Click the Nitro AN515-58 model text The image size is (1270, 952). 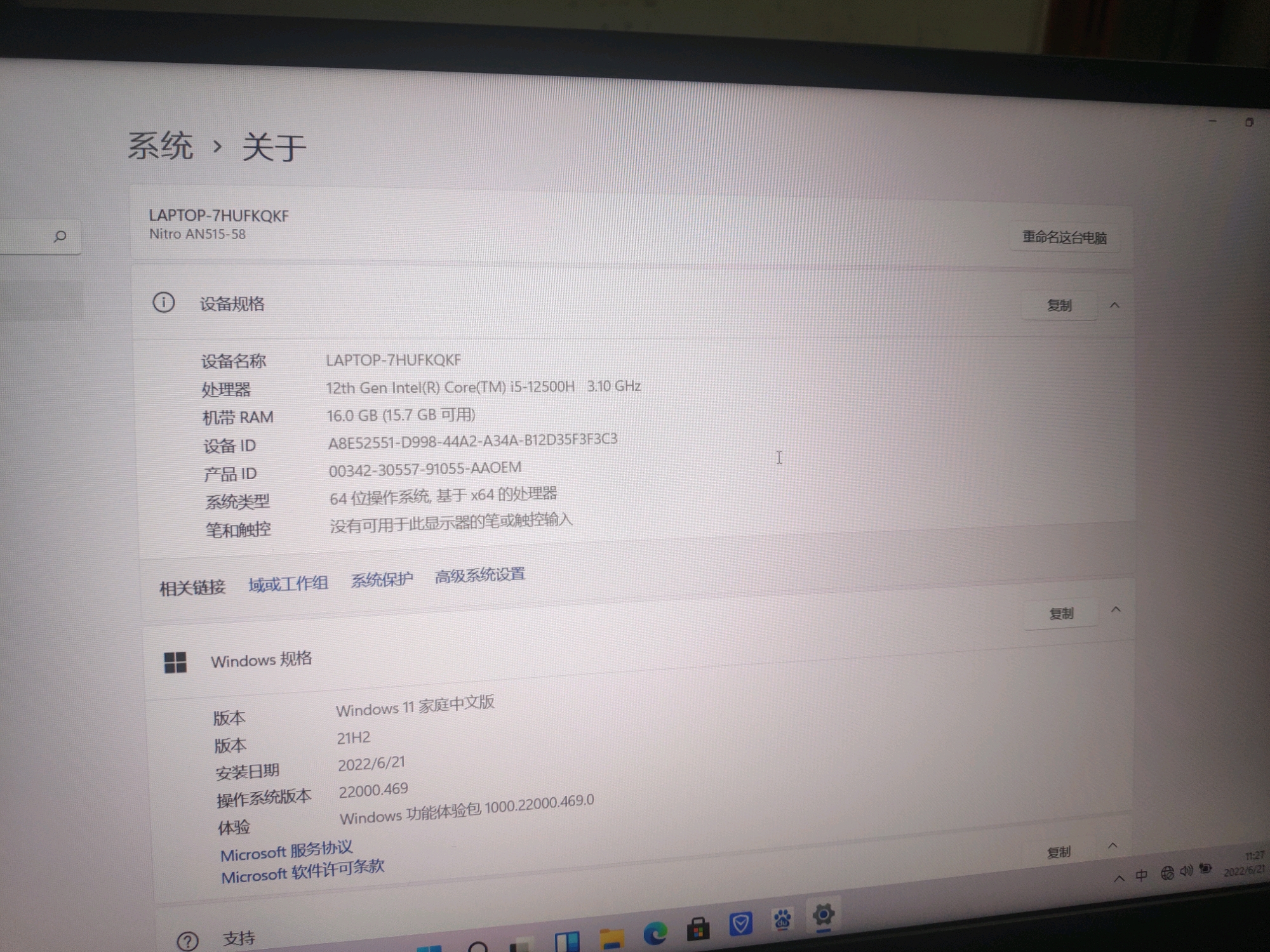point(197,234)
